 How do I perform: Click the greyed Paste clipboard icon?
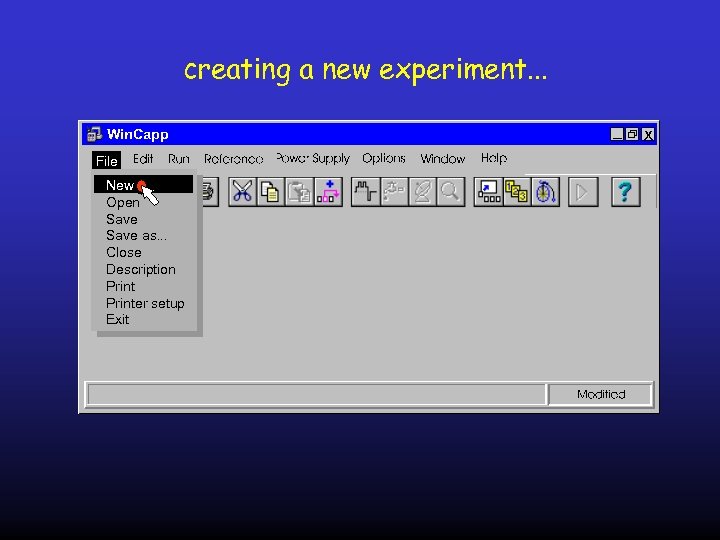(299, 192)
